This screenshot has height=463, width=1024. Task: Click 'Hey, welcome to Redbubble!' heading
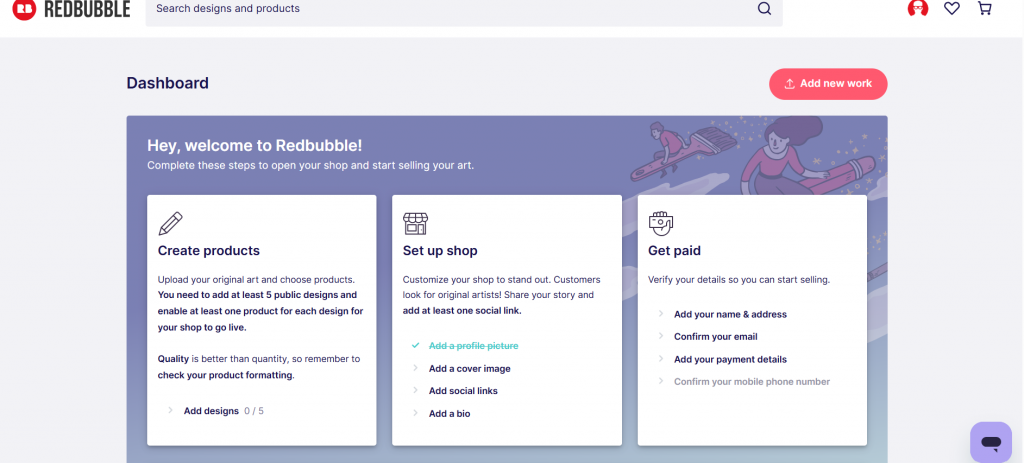click(255, 146)
